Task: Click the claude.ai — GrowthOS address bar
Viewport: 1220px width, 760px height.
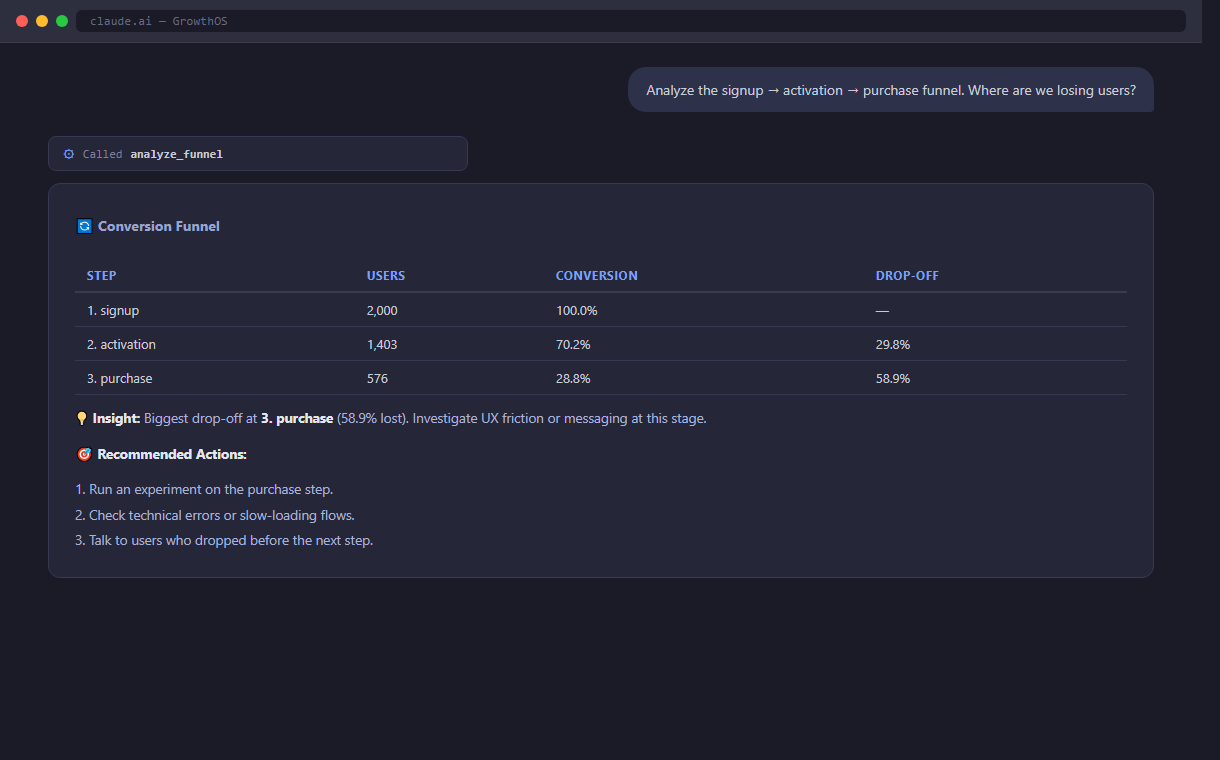Action: click(631, 21)
